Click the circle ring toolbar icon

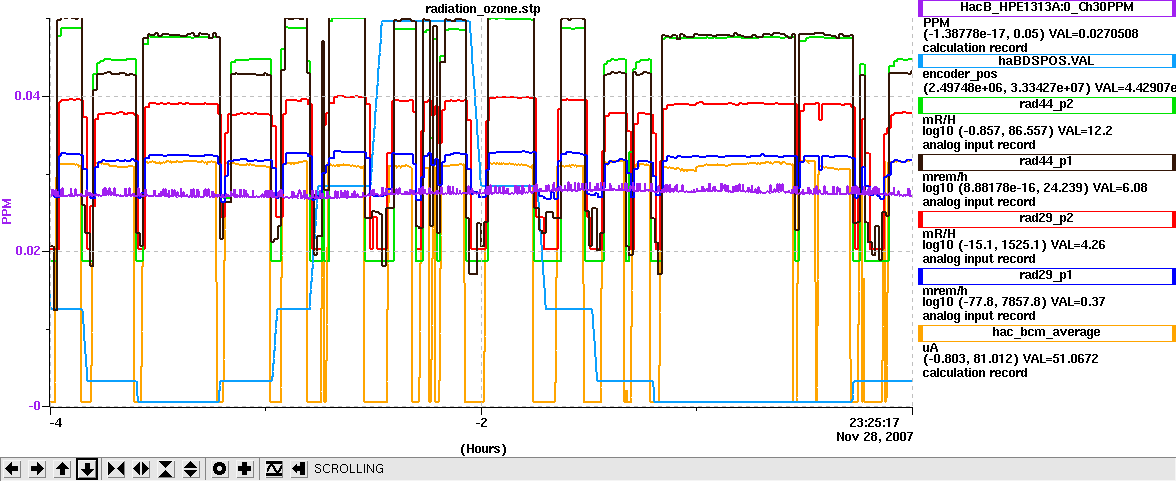click(x=220, y=469)
